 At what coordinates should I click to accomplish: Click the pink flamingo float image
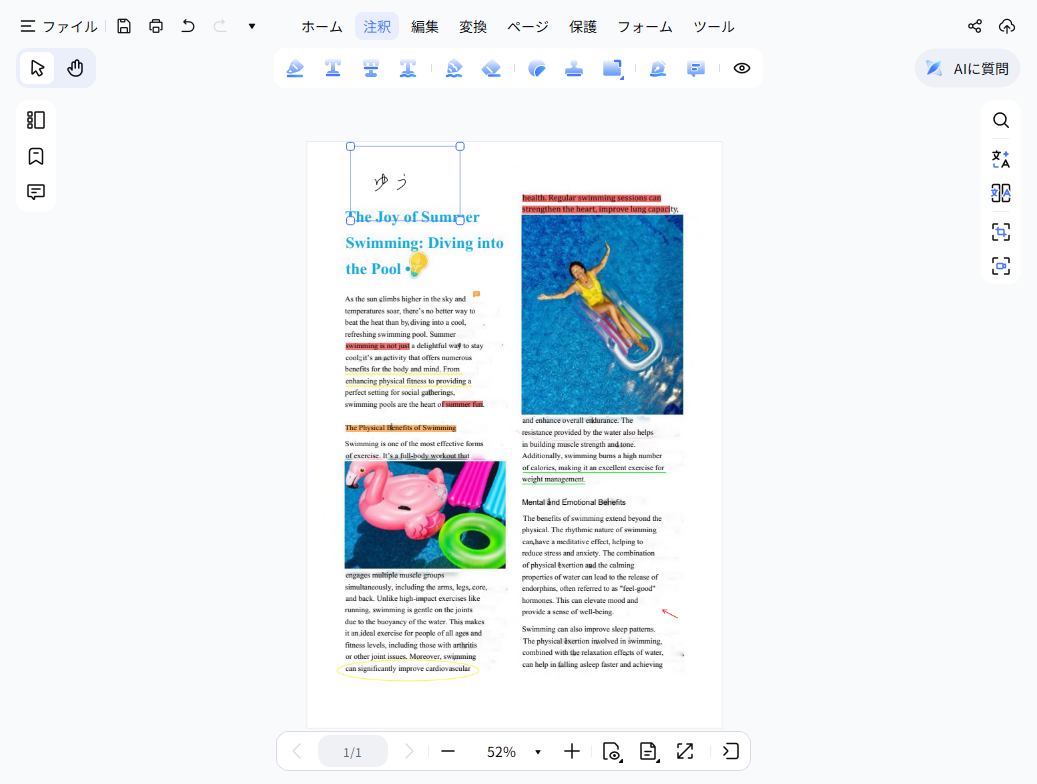pyautogui.click(x=425, y=515)
